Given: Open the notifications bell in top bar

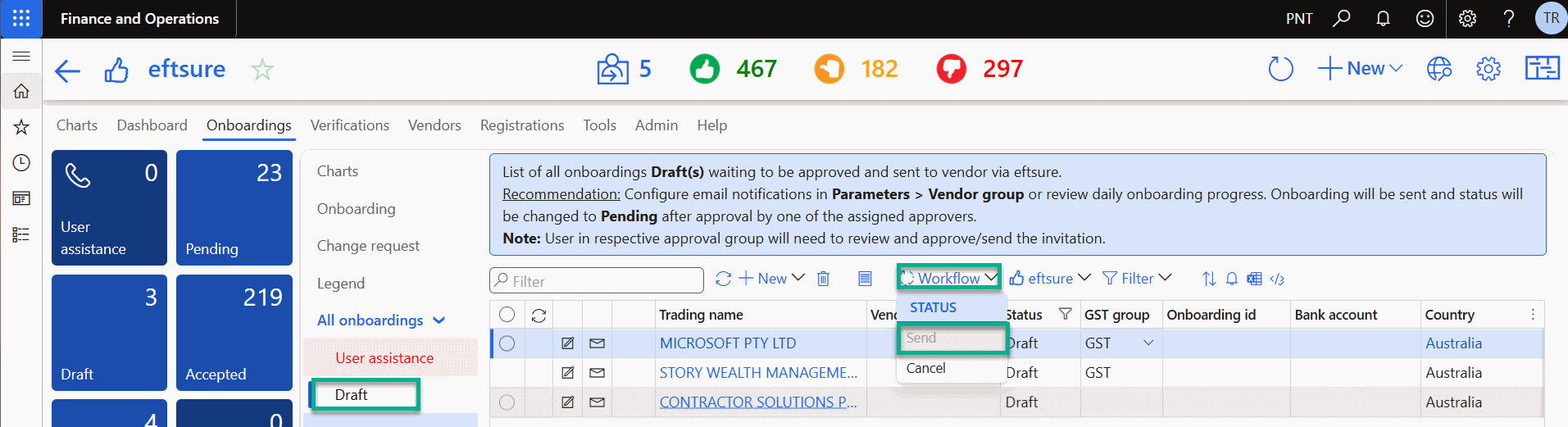Looking at the screenshot, I should [x=1383, y=18].
